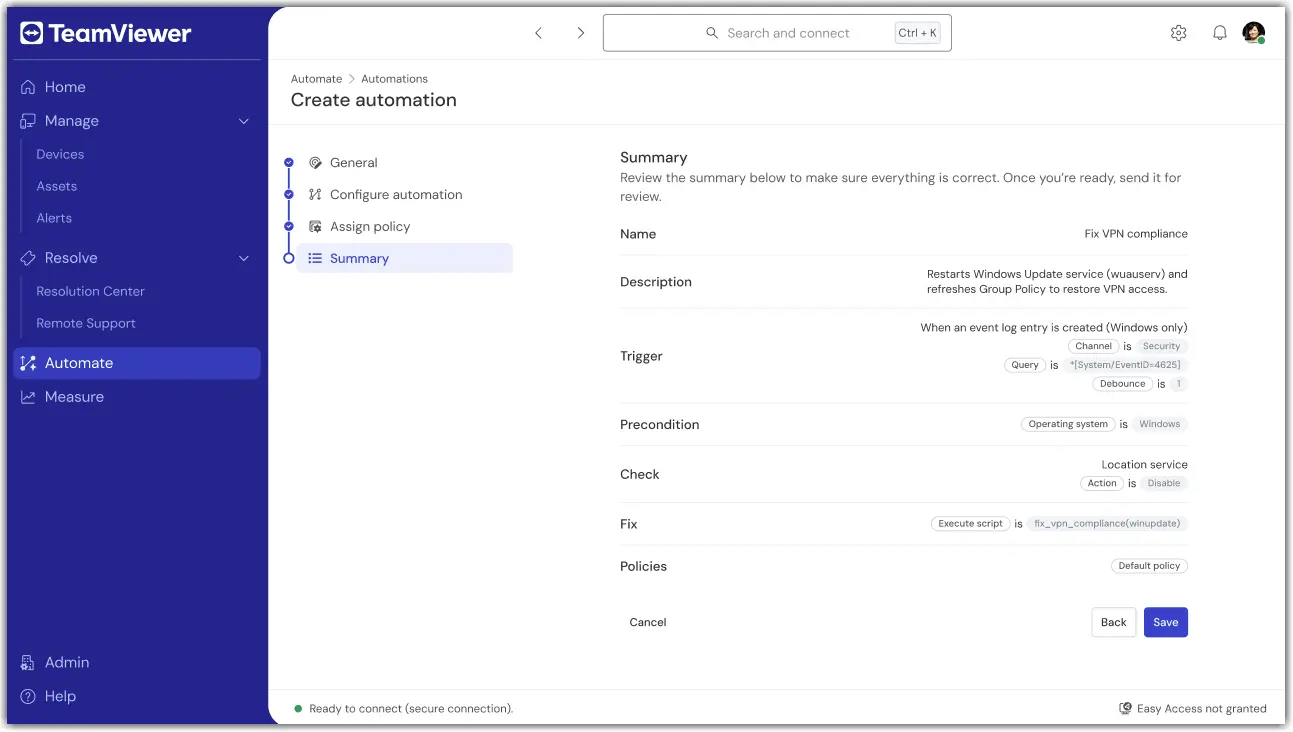1293x732 pixels.
Task: Click the Easy Access not granted icon
Action: pyautogui.click(x=1125, y=709)
